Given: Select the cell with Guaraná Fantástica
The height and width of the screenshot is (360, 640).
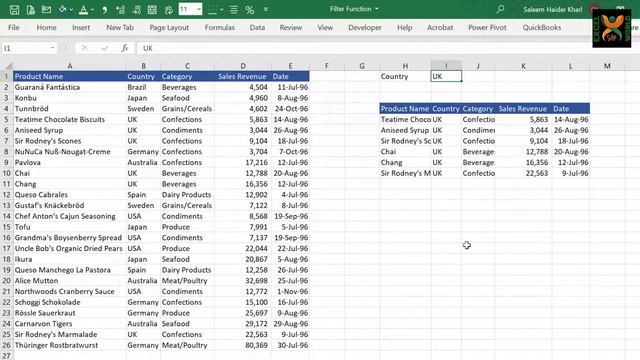Looking at the screenshot, I should pos(69,87).
